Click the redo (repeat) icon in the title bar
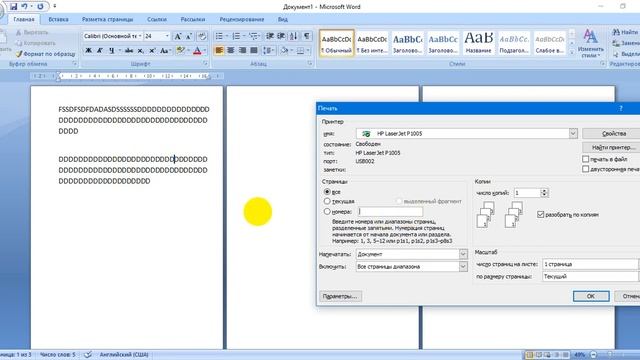Image resolution: width=640 pixels, height=360 pixels. coord(40,7)
